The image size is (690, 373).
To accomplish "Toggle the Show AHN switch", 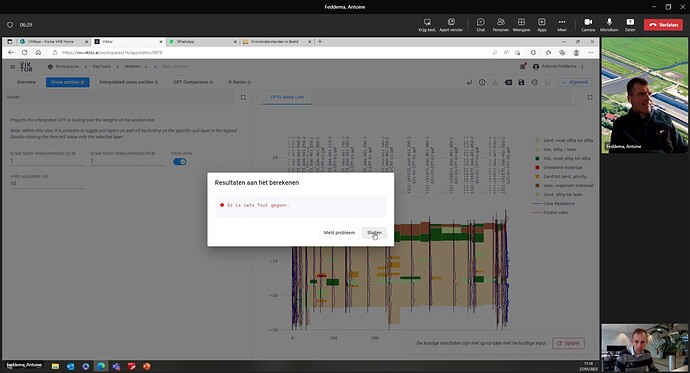I will pos(180,161).
